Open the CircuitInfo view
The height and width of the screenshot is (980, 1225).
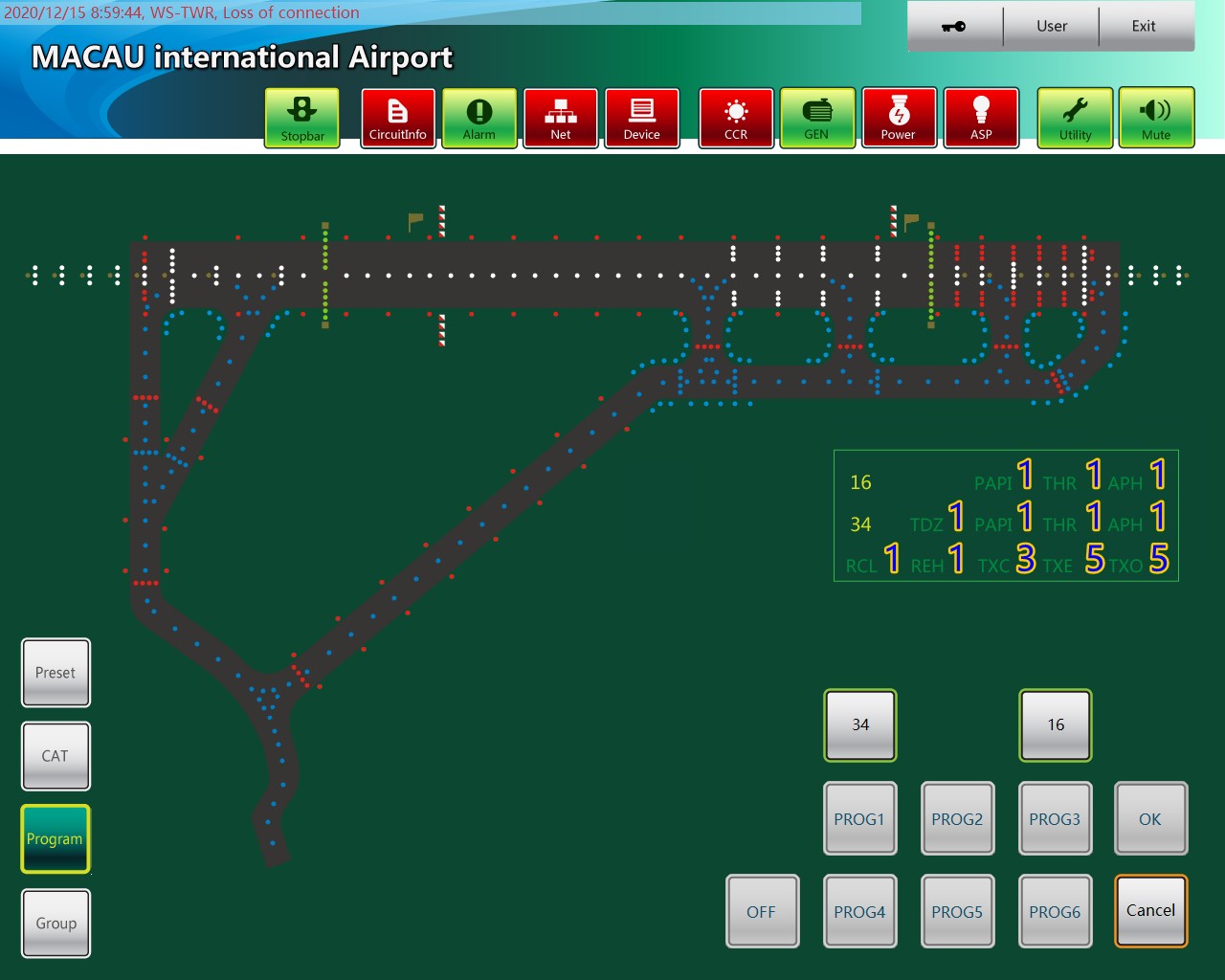pyautogui.click(x=398, y=118)
